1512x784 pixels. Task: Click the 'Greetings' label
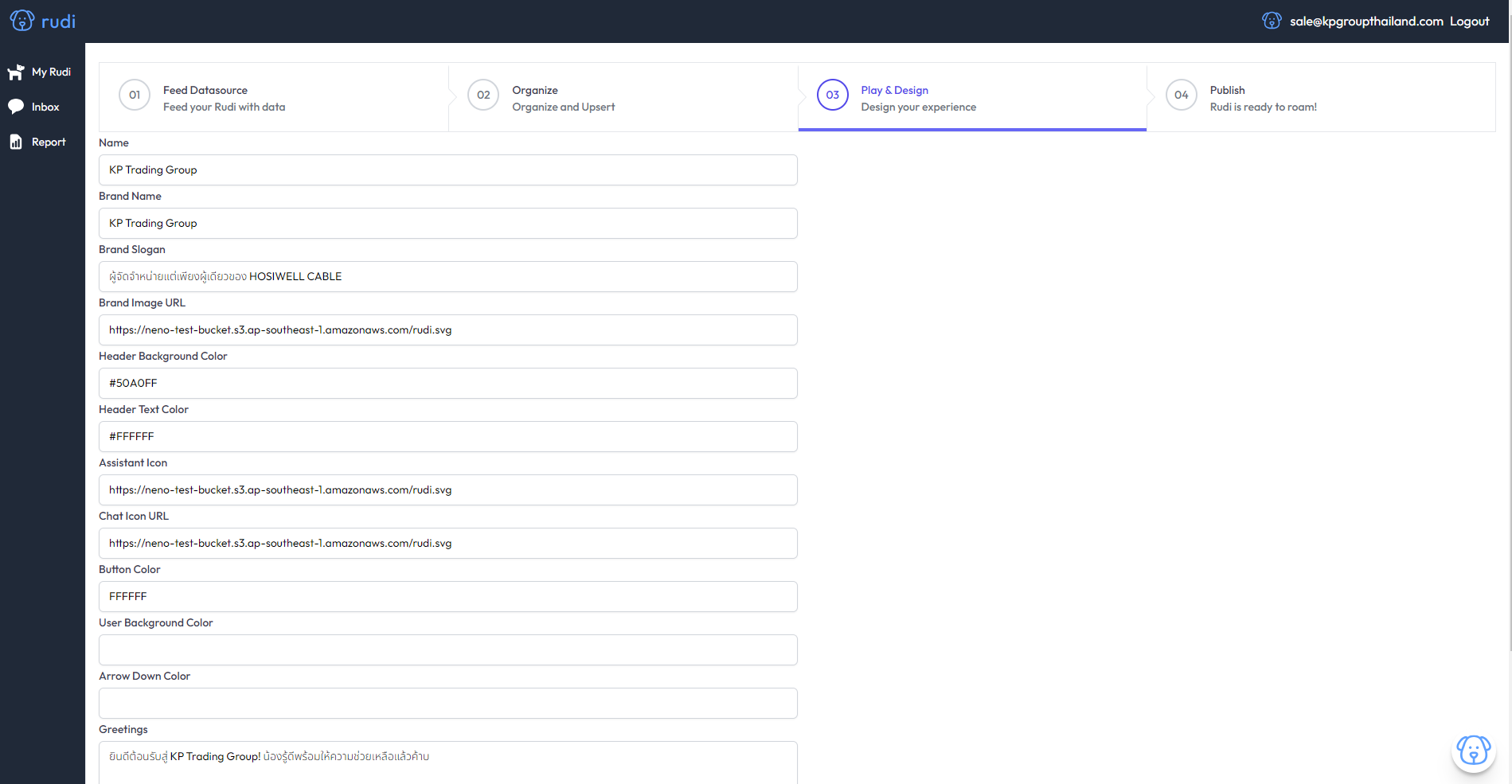point(123,730)
